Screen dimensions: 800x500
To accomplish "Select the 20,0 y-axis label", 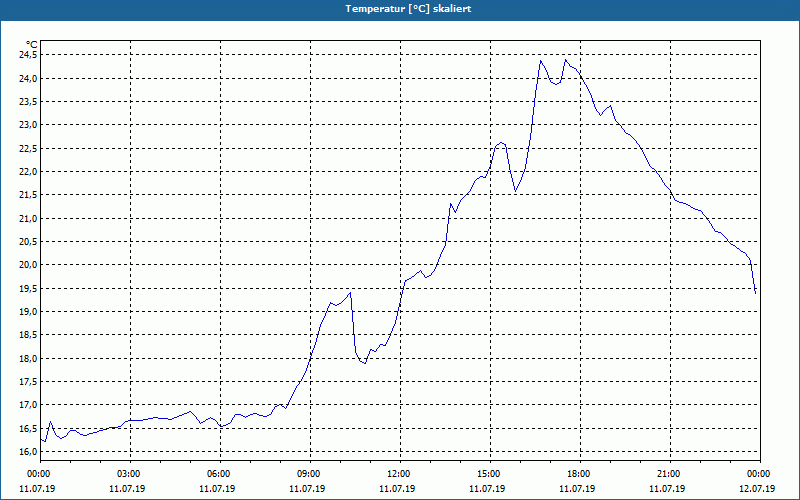I will 28,265.
